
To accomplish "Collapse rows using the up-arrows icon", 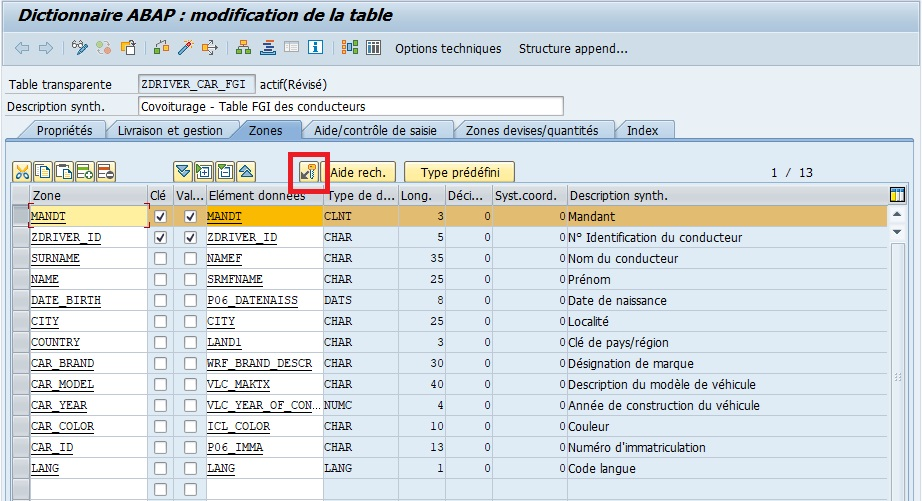I will coord(246,172).
